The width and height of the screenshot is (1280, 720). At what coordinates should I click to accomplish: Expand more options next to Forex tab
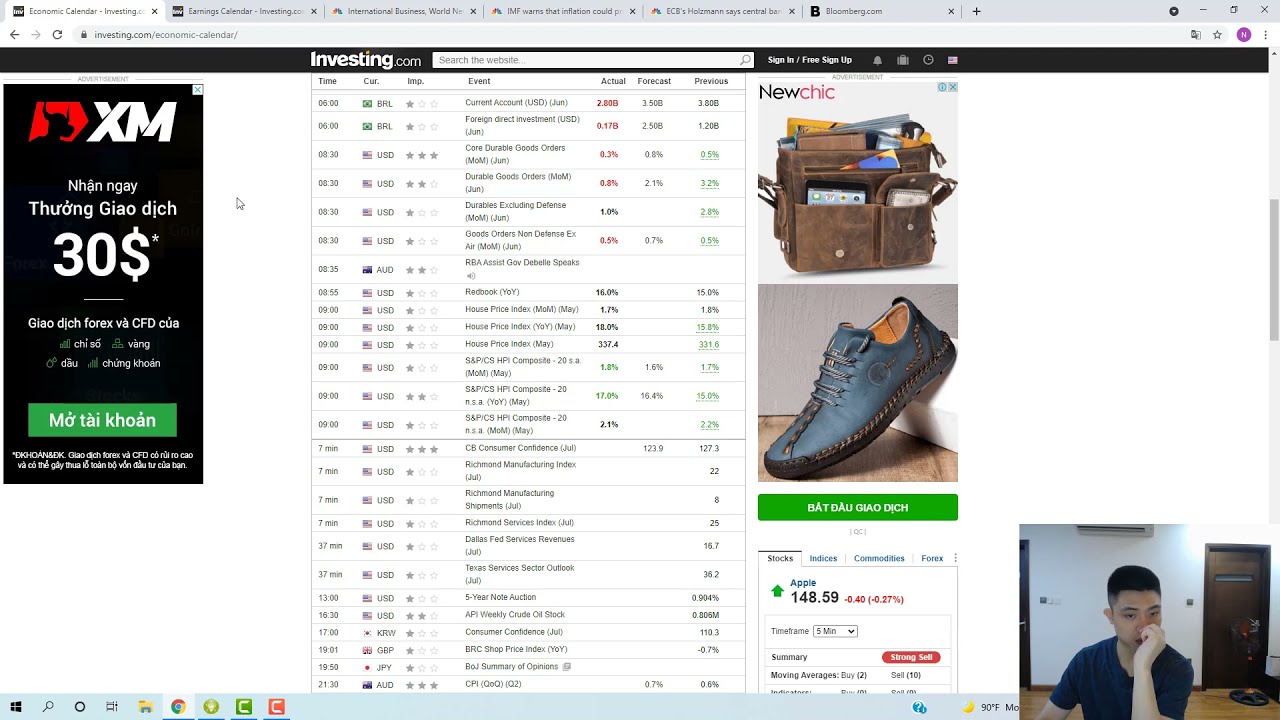pyautogui.click(x=955, y=558)
